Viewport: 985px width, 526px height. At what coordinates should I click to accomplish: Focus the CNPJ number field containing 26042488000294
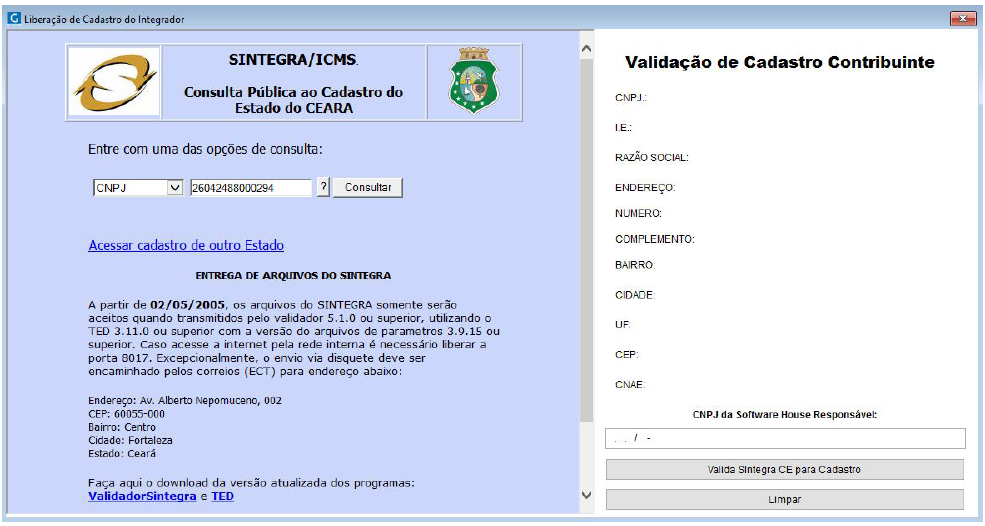(250, 188)
